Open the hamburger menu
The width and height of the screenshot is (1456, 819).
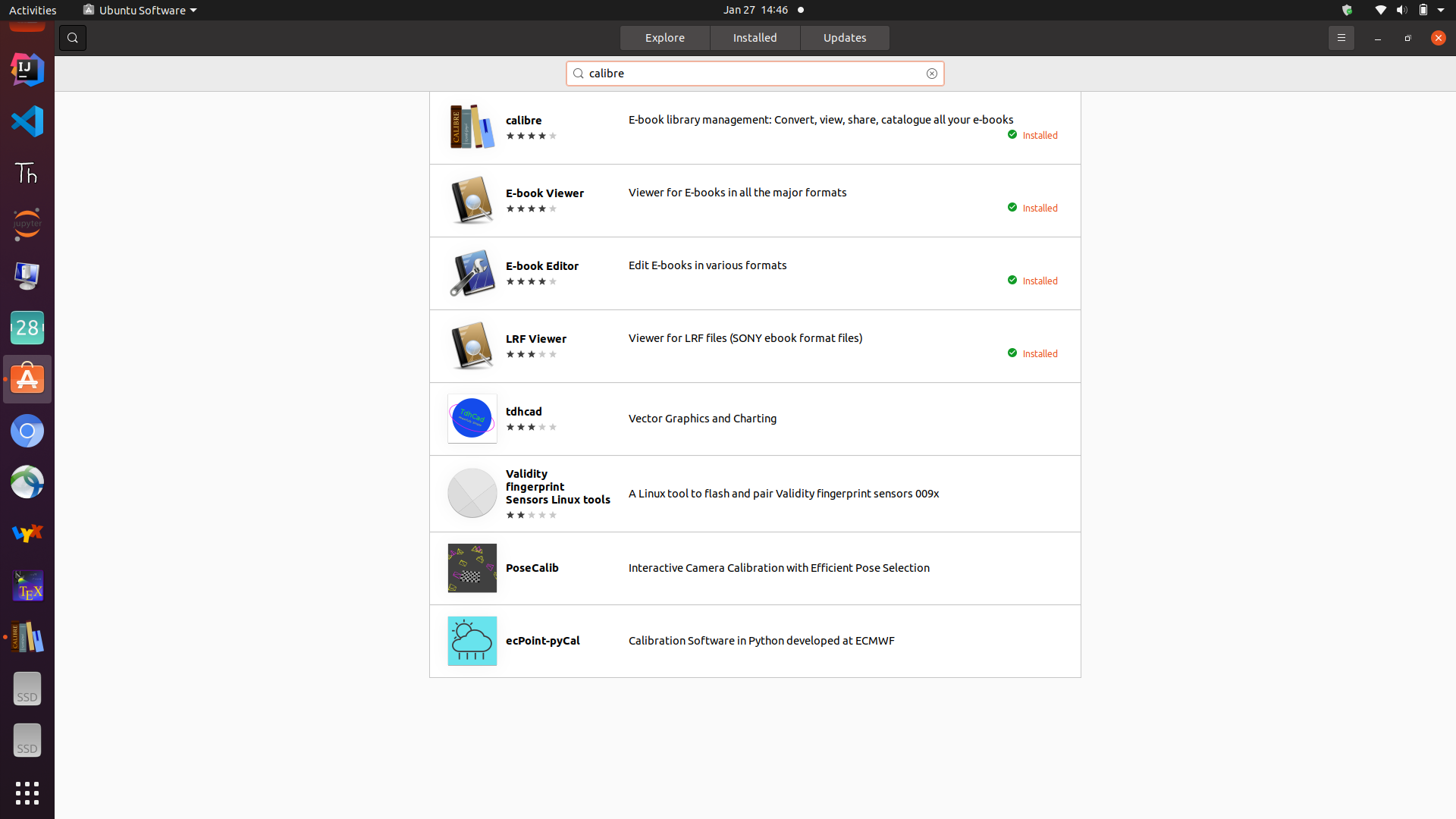point(1341,38)
